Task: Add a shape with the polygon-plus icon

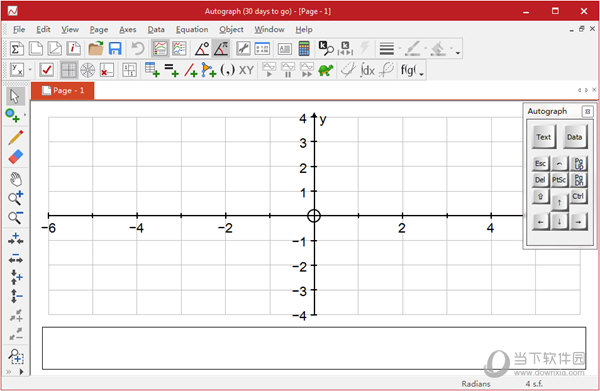Action: pyautogui.click(x=209, y=70)
